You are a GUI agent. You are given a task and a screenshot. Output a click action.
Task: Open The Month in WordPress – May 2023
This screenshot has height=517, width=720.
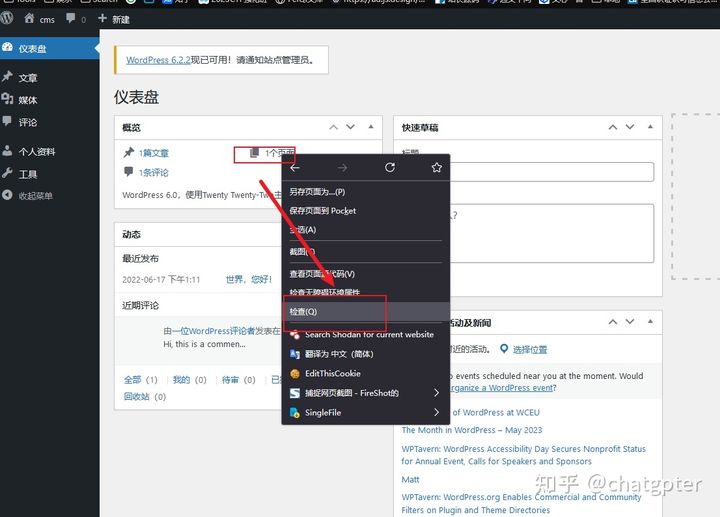(472, 430)
